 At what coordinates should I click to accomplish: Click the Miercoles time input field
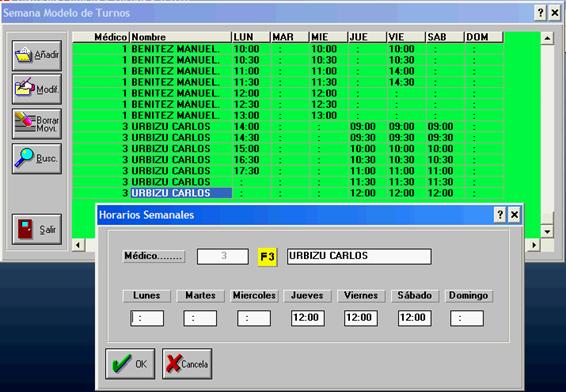pyautogui.click(x=254, y=318)
